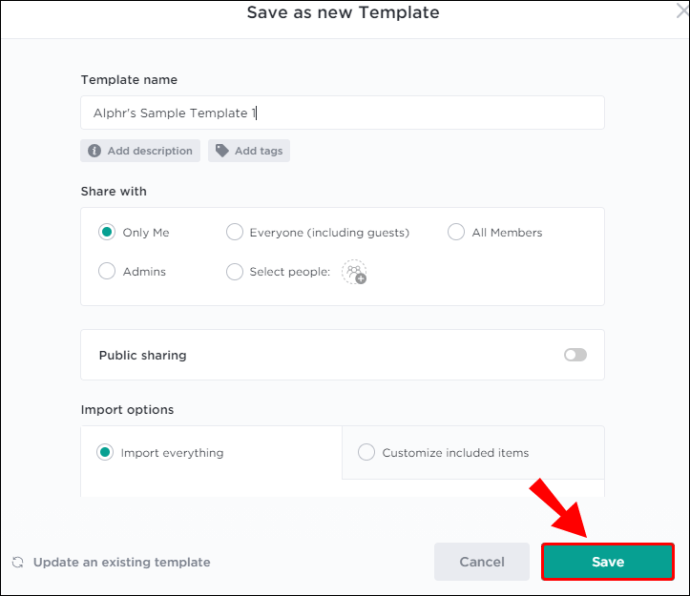Open Update an existing template link

(121, 562)
